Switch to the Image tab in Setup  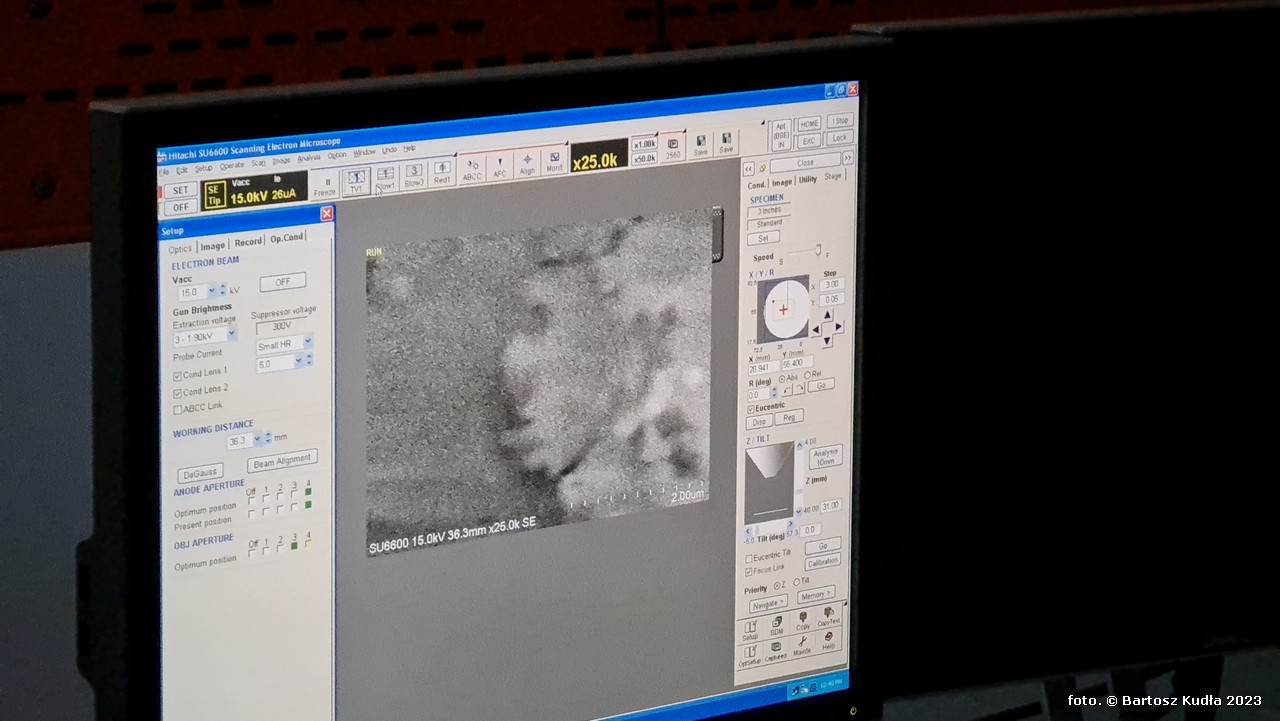[212, 246]
